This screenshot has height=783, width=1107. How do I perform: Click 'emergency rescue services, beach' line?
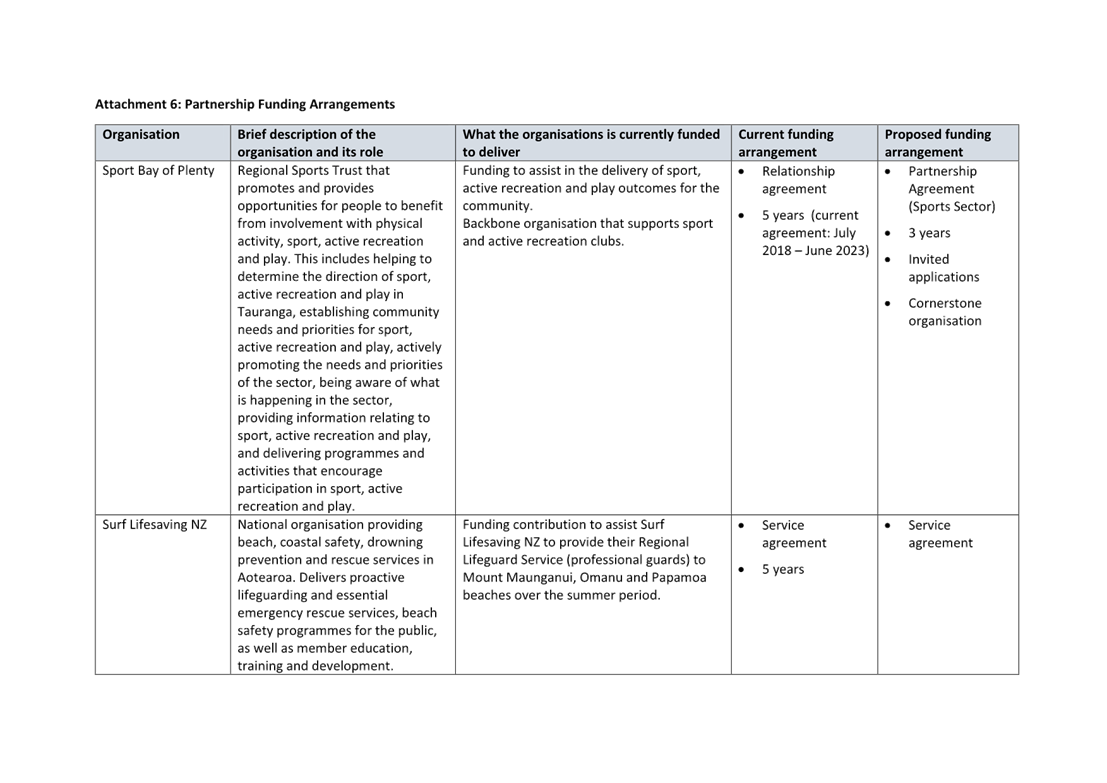coord(337,613)
